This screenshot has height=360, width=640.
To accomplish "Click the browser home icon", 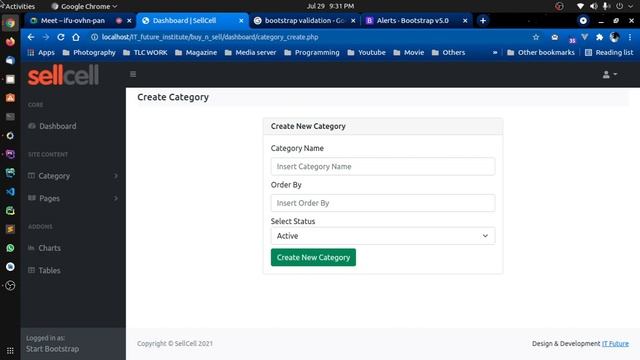I will click(76, 37).
